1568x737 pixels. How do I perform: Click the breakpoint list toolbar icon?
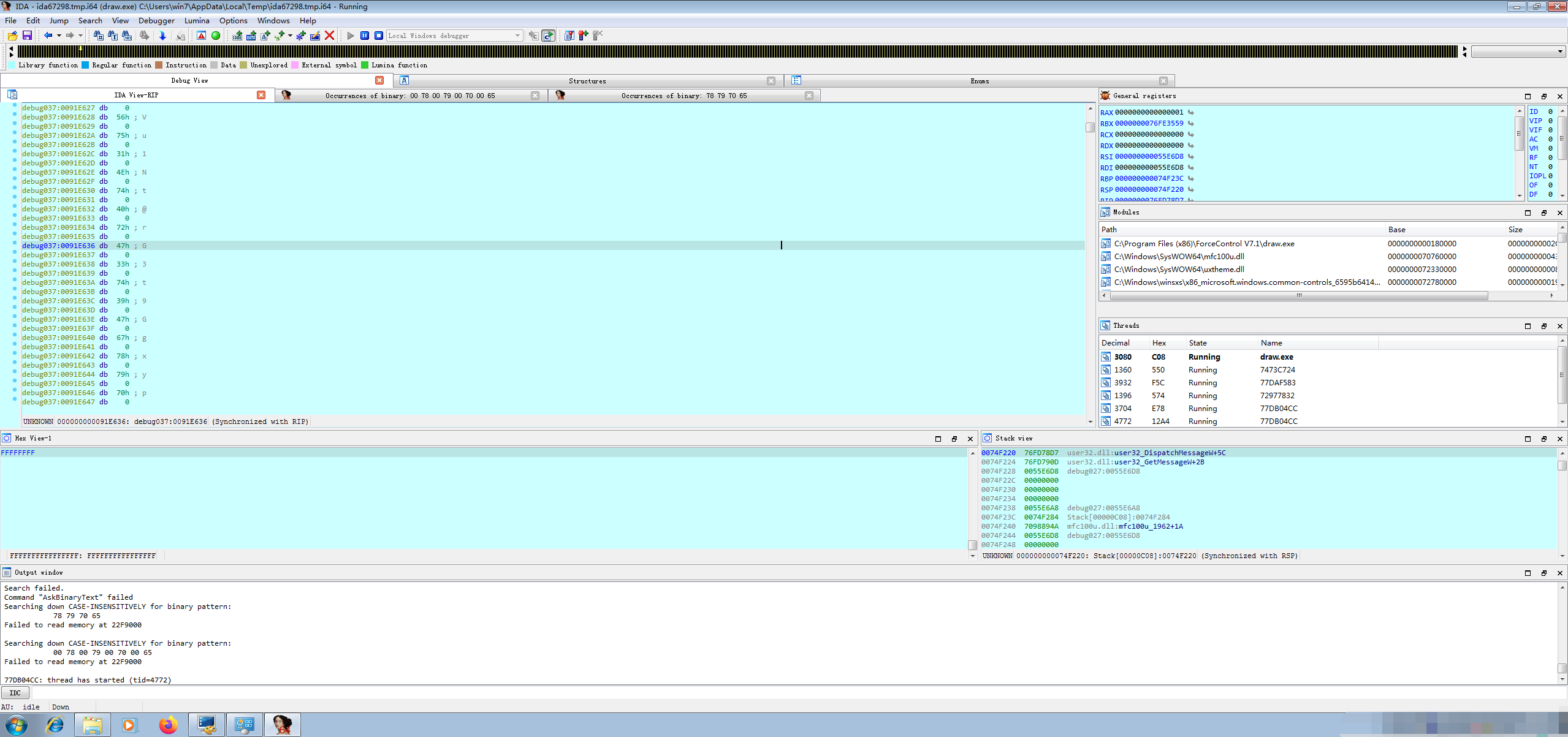tap(569, 36)
